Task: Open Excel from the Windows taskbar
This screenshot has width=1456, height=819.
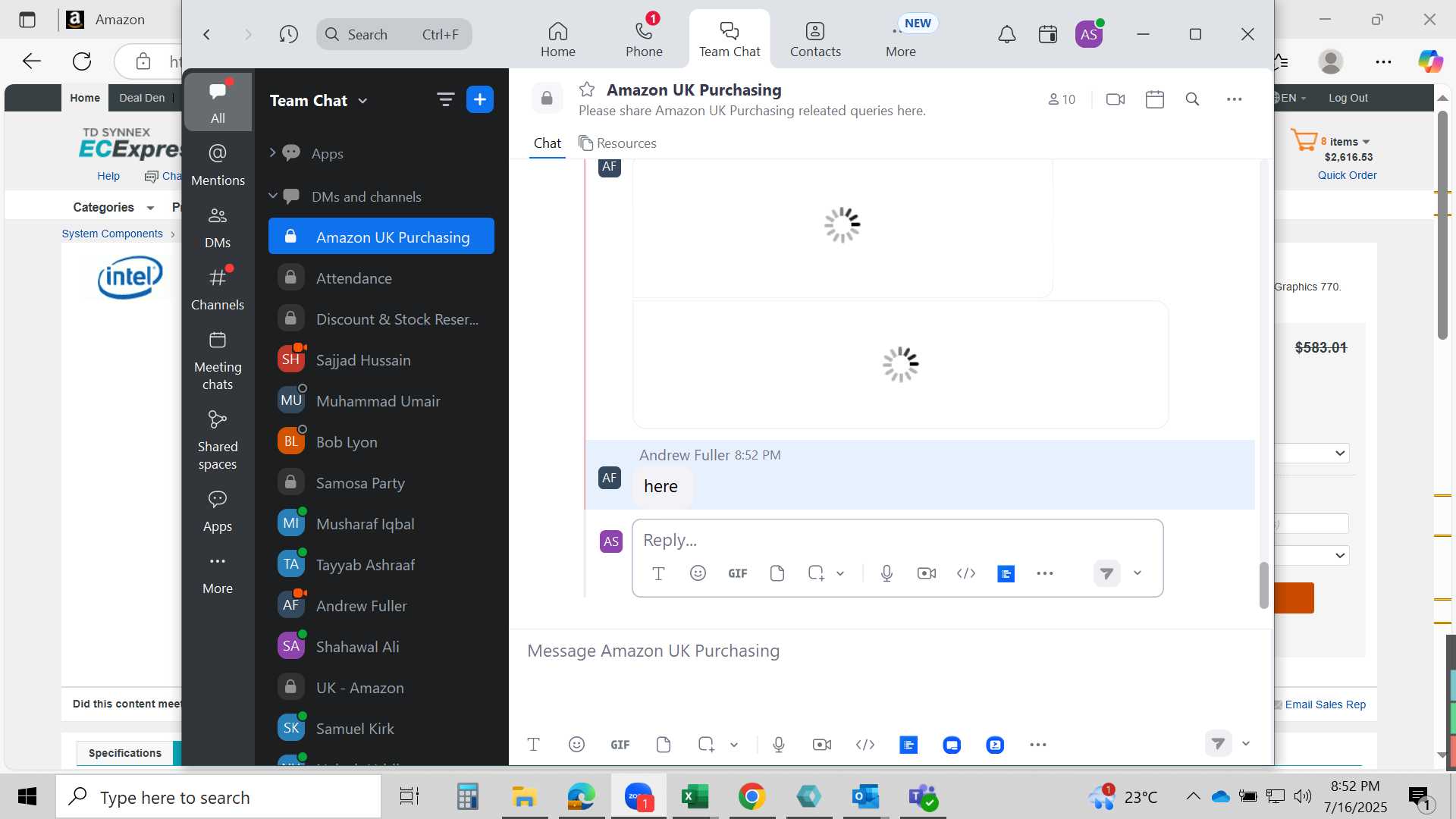Action: pyautogui.click(x=694, y=797)
